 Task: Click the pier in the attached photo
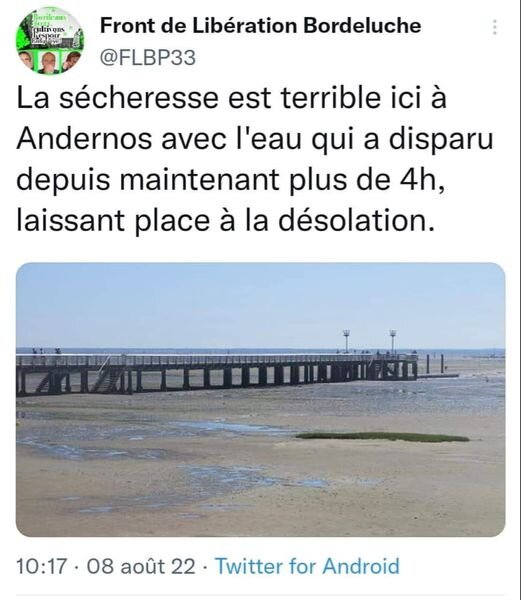[216, 373]
